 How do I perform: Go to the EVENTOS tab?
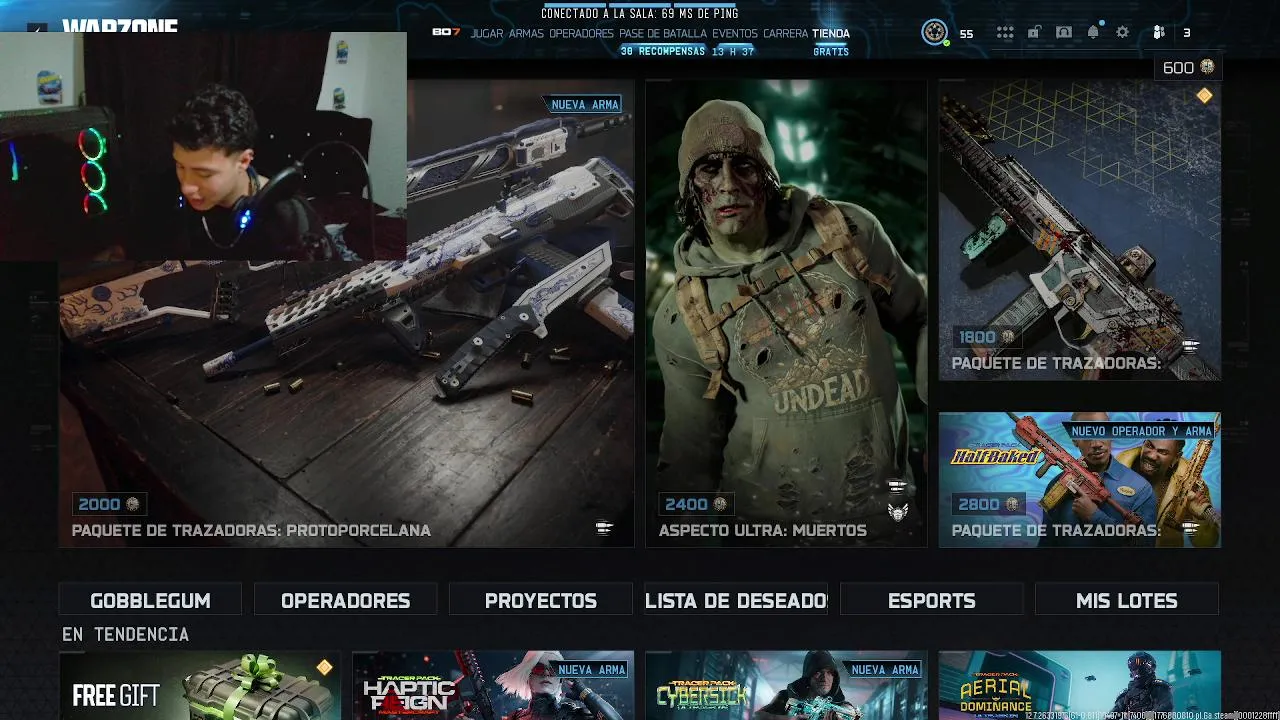click(x=735, y=33)
